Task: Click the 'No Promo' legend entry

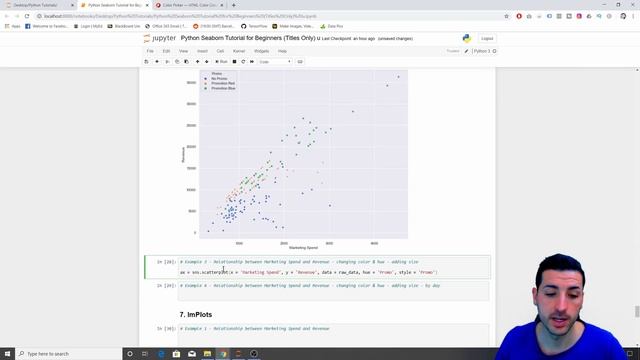Action: [x=219, y=78]
